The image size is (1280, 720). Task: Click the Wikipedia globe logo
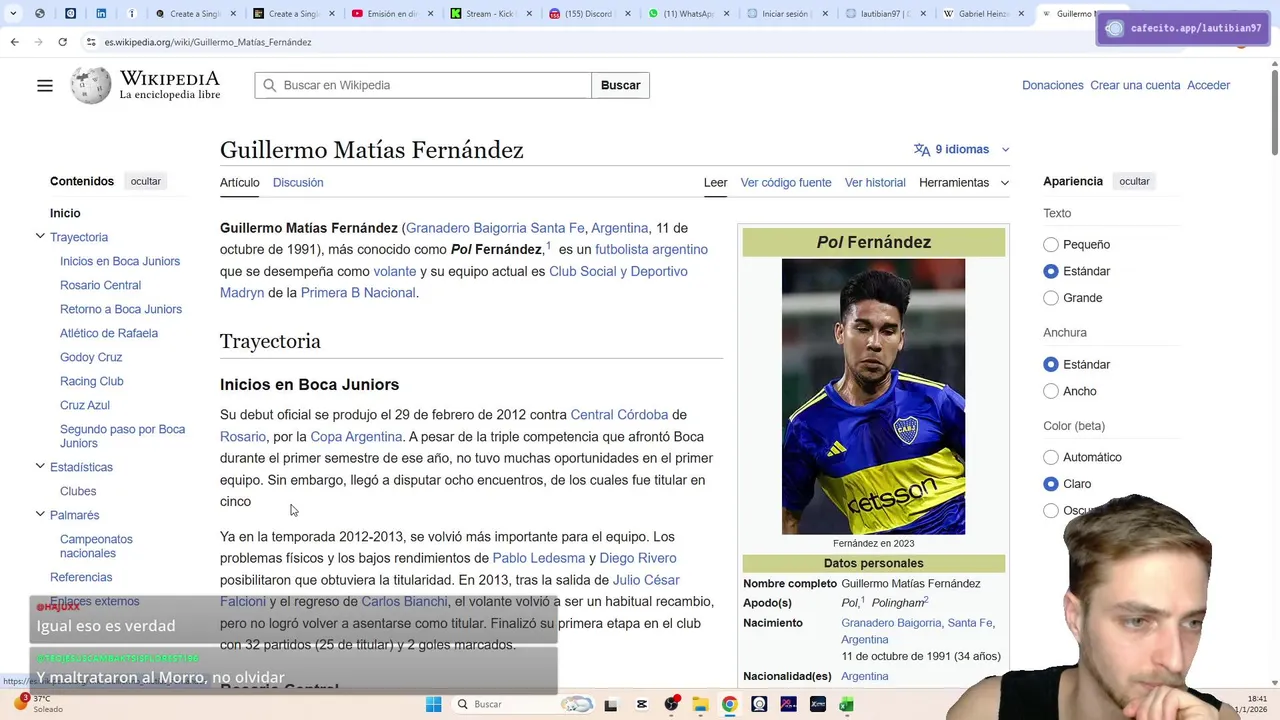(91, 85)
